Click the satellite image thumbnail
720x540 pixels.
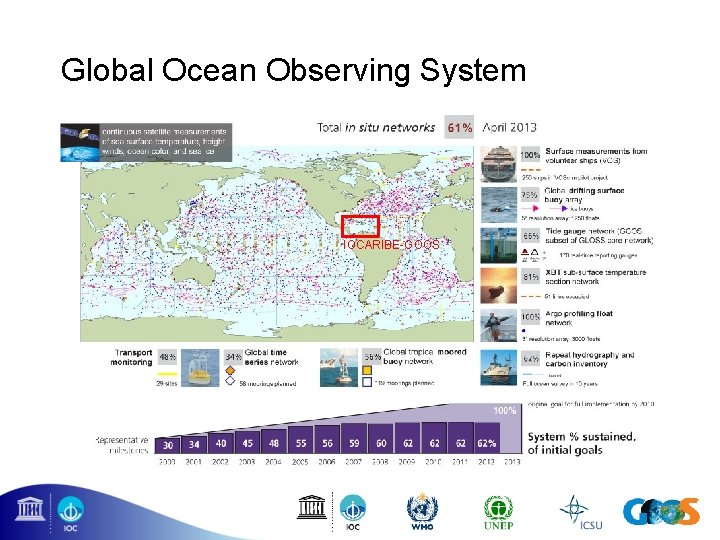(x=80, y=142)
